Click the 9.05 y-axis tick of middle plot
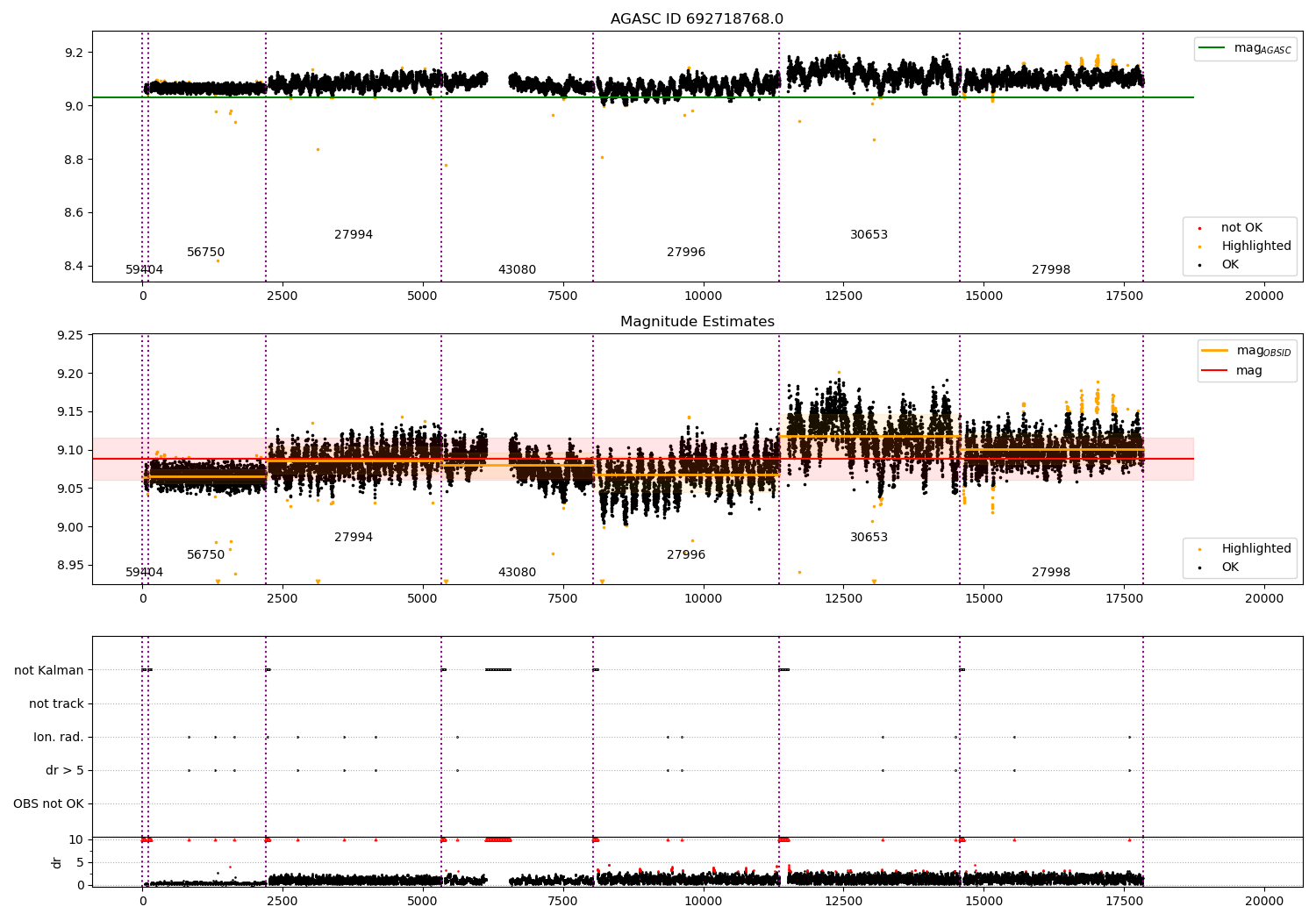 [70, 489]
